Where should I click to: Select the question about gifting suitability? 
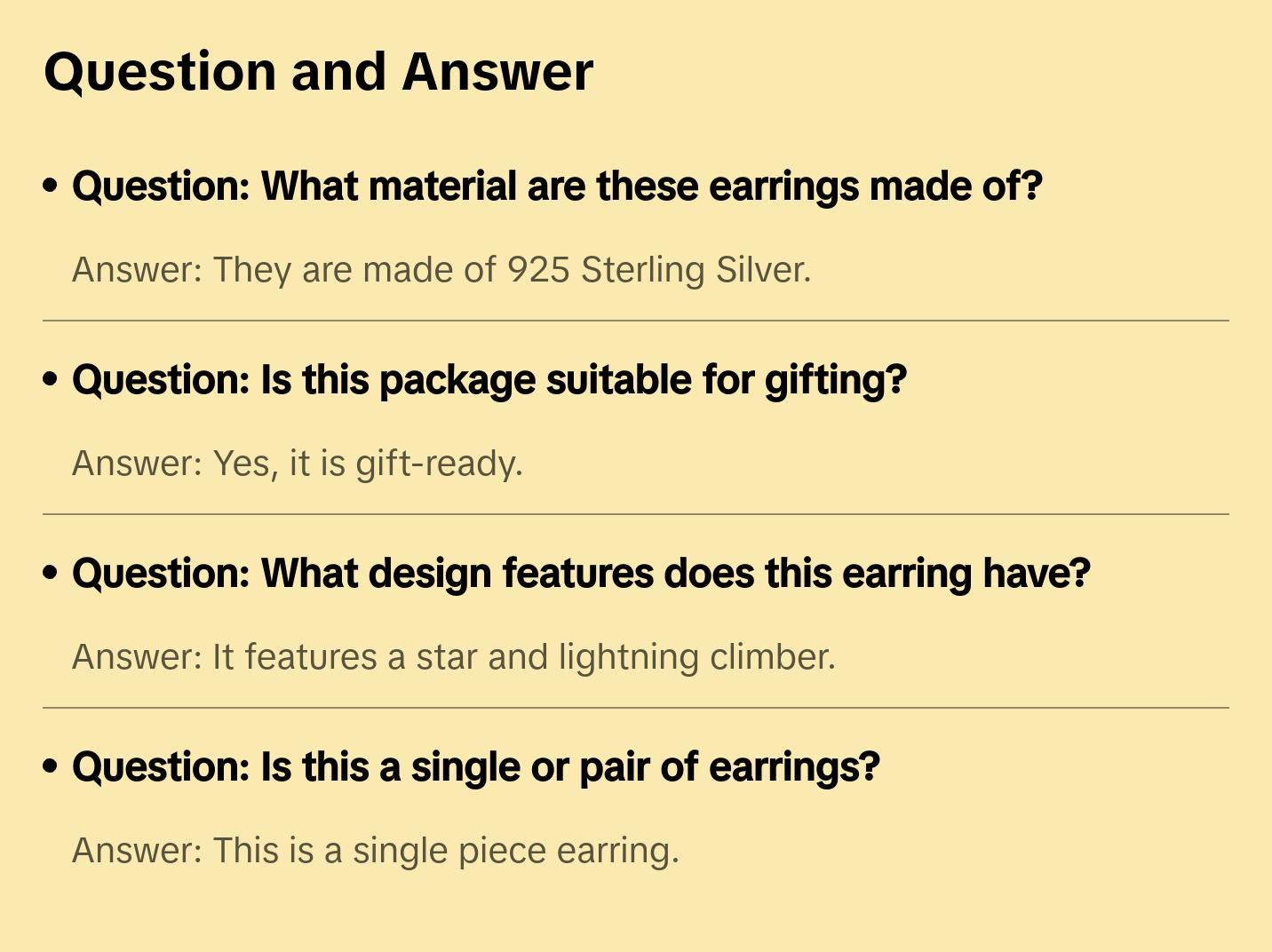coord(489,380)
